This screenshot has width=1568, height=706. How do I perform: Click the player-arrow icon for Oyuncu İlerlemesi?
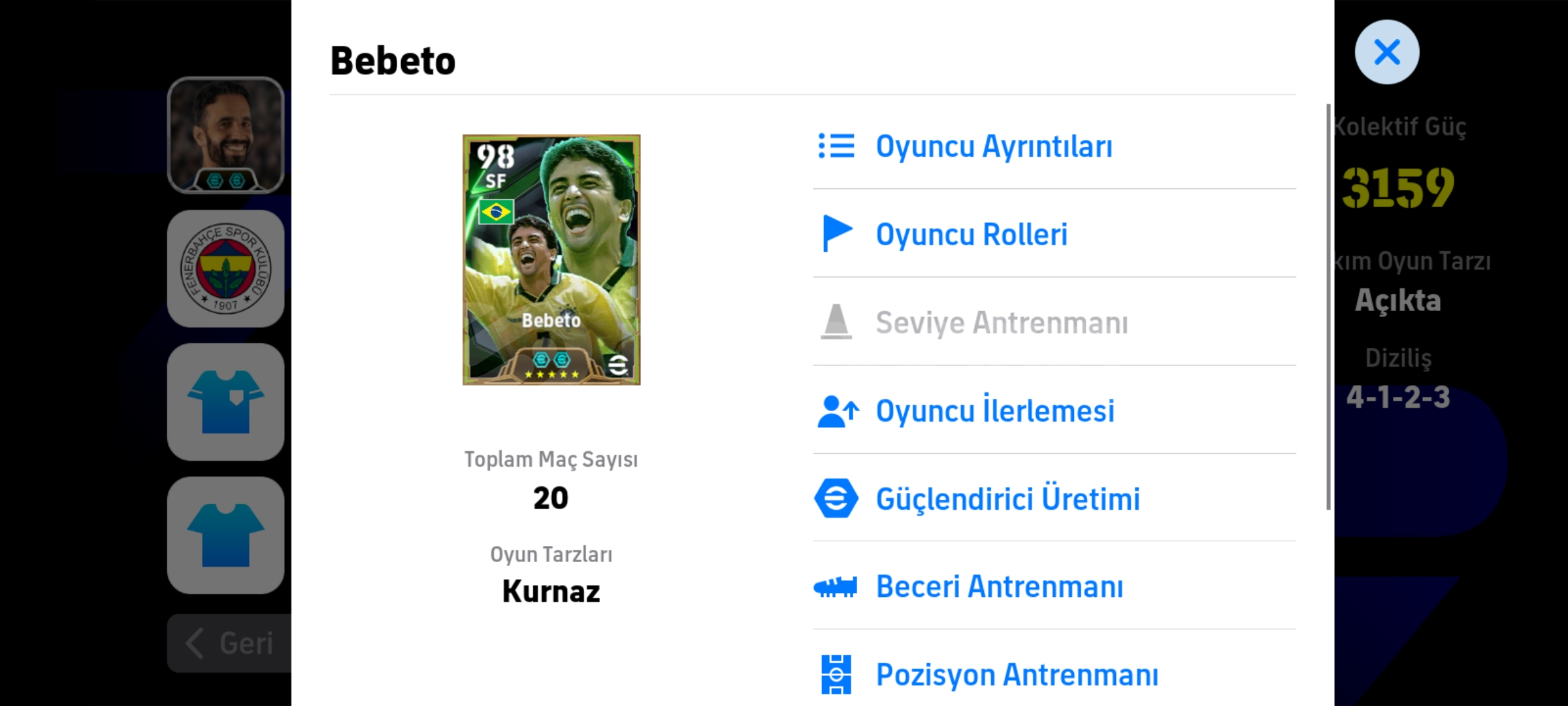click(x=838, y=411)
